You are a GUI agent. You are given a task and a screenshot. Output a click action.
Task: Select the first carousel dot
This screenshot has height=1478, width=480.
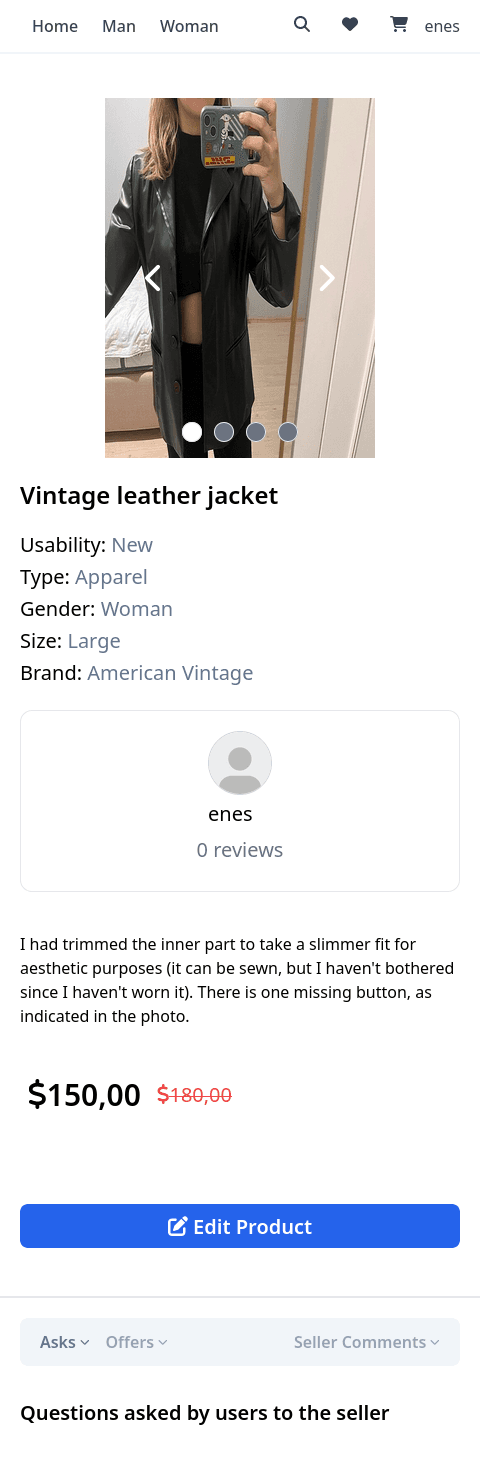(x=192, y=432)
